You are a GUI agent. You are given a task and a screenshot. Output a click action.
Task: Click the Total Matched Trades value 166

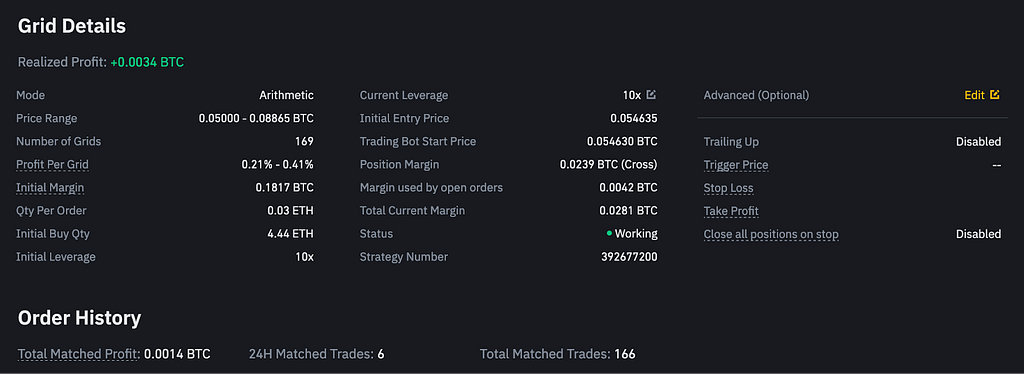click(624, 354)
